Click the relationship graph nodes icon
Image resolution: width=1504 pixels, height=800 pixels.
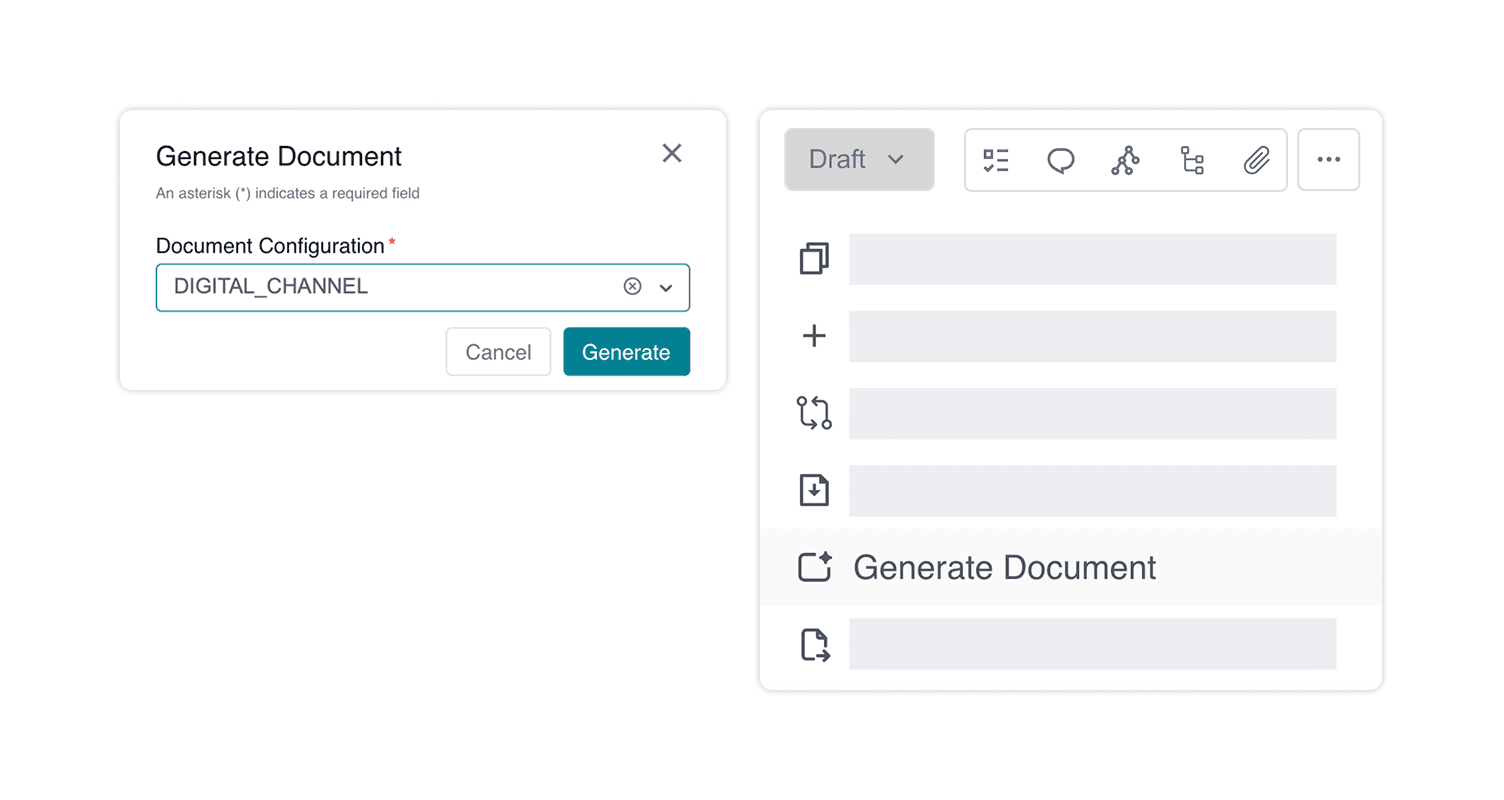[x=1125, y=160]
